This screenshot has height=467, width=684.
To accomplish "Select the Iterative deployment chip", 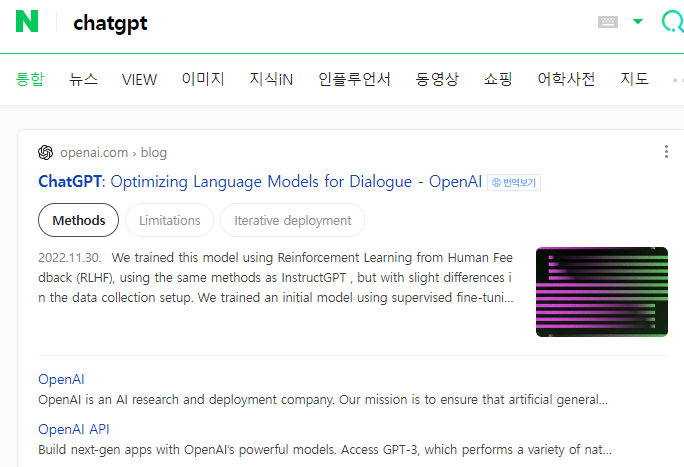I will point(293,220).
